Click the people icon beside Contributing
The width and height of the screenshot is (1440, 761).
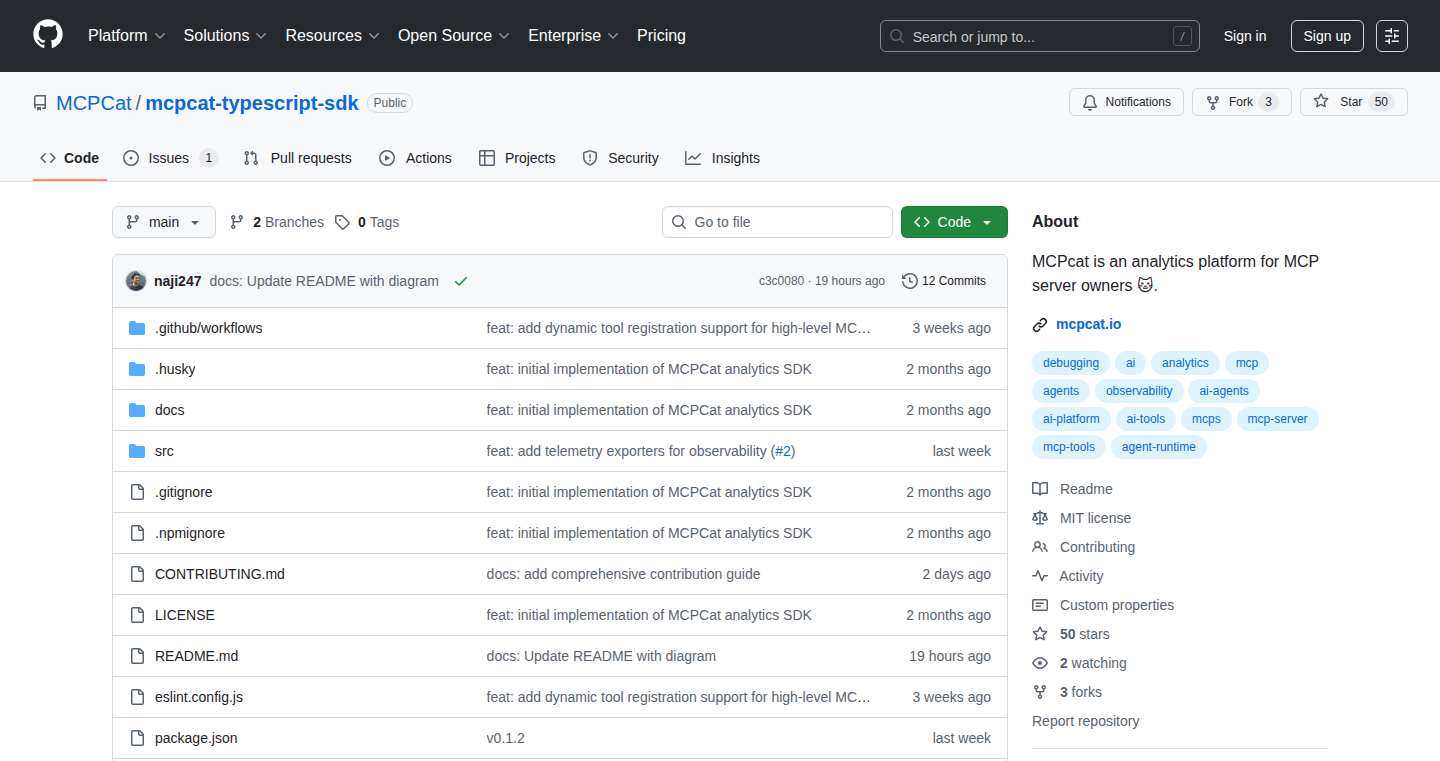tap(1040, 547)
